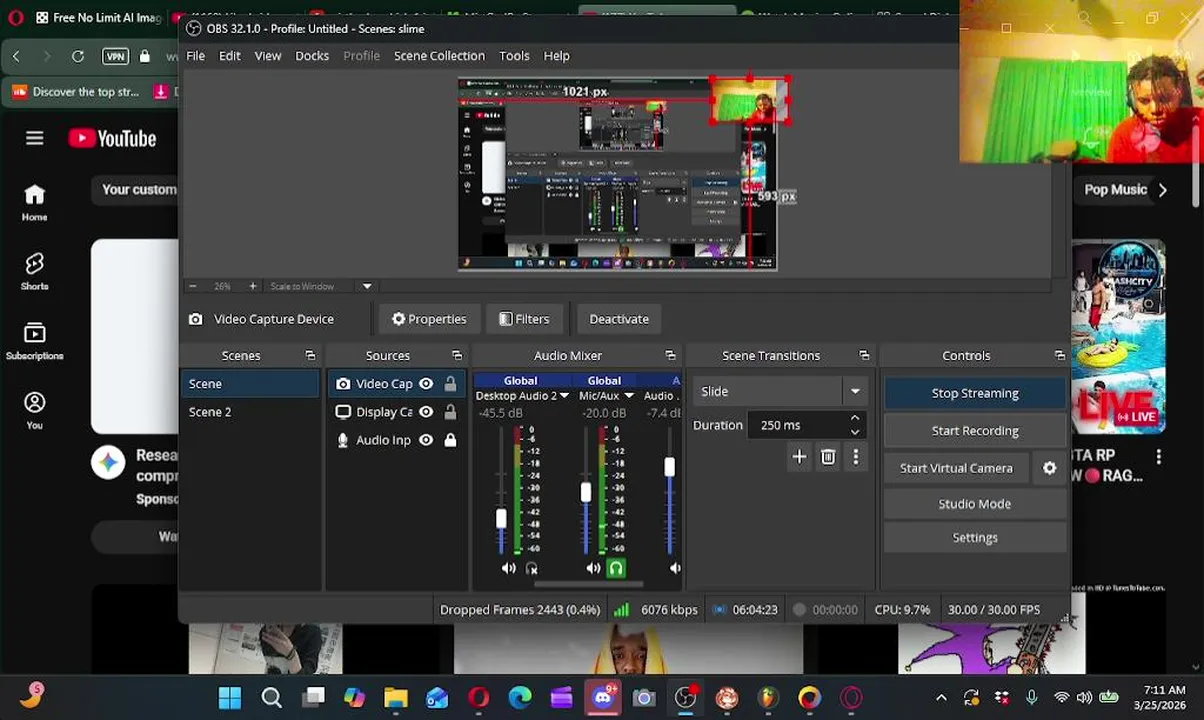Open Windows Start menu
This screenshot has height=720, width=1204.
(x=230, y=697)
